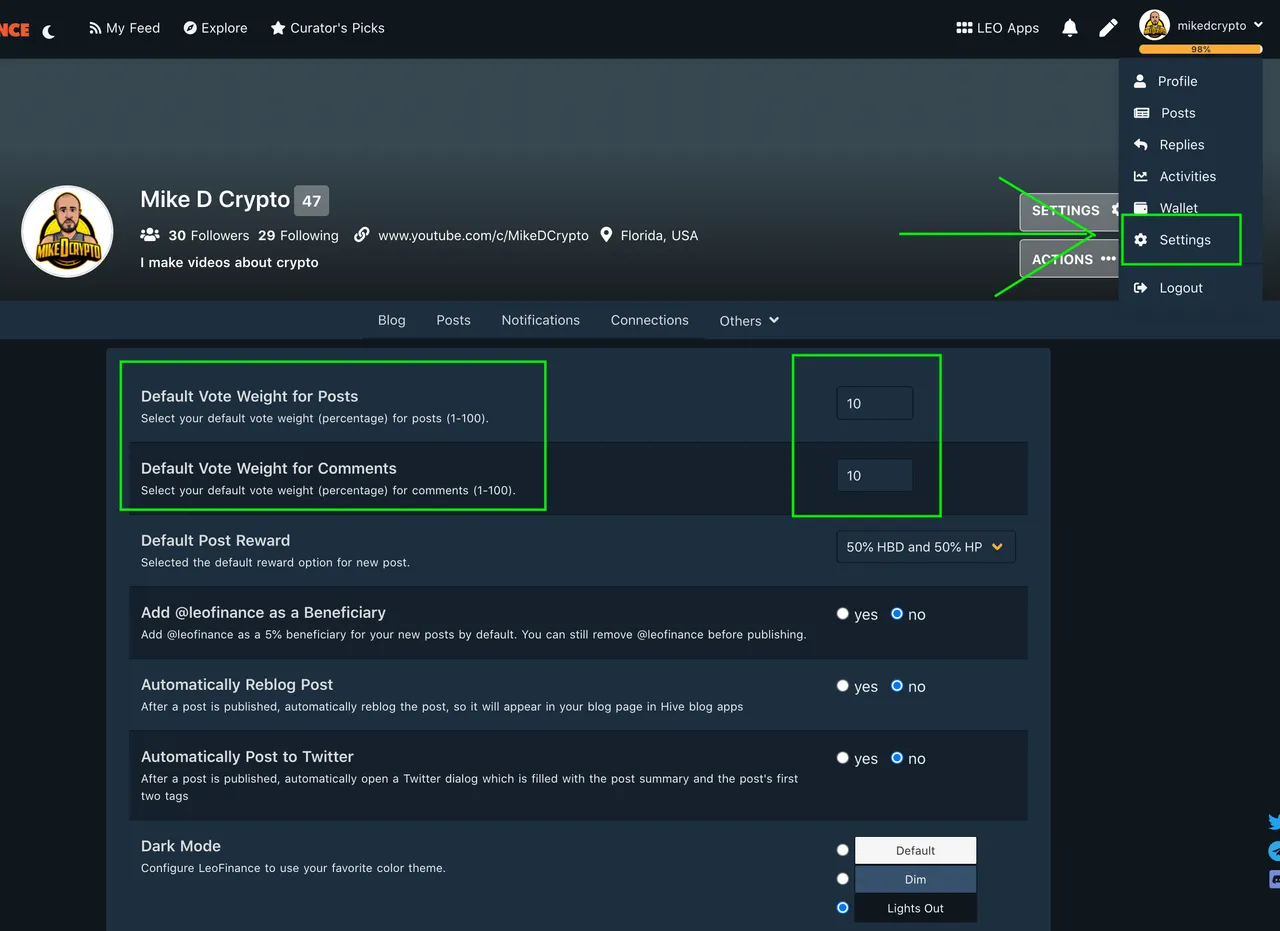This screenshot has height=931, width=1280.
Task: Click the Telegram icon at right edge
Action: tap(1274, 851)
